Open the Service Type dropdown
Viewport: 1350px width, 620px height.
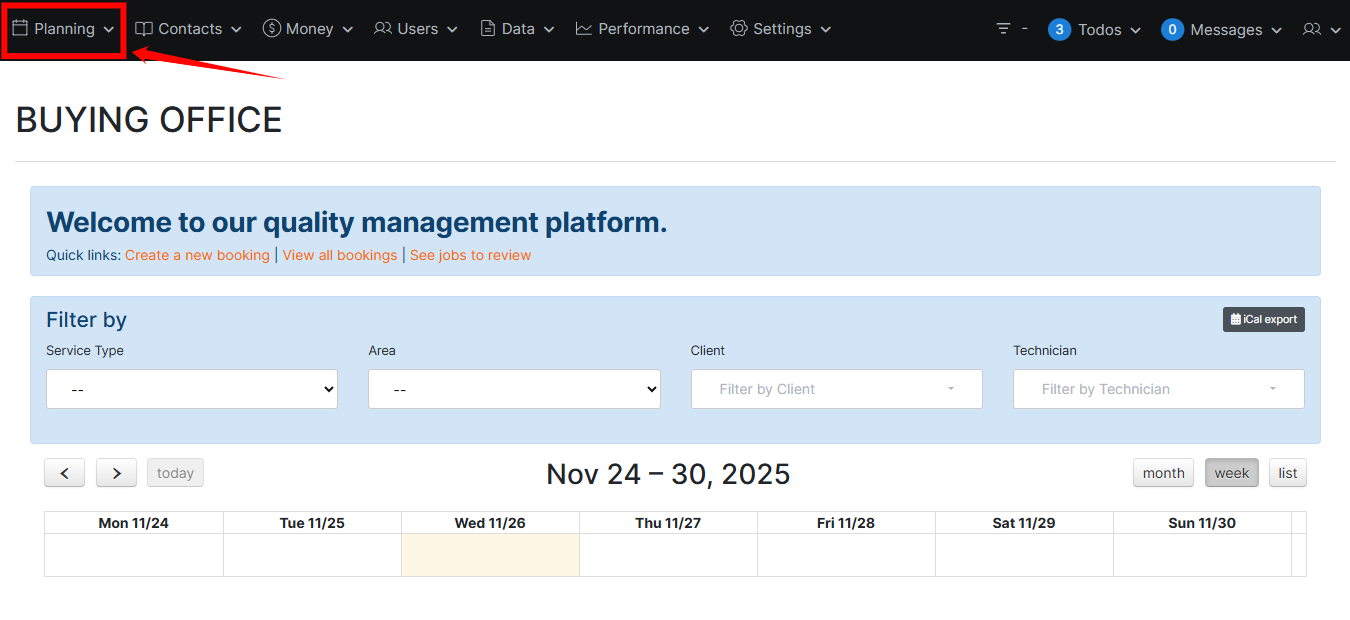pos(192,389)
